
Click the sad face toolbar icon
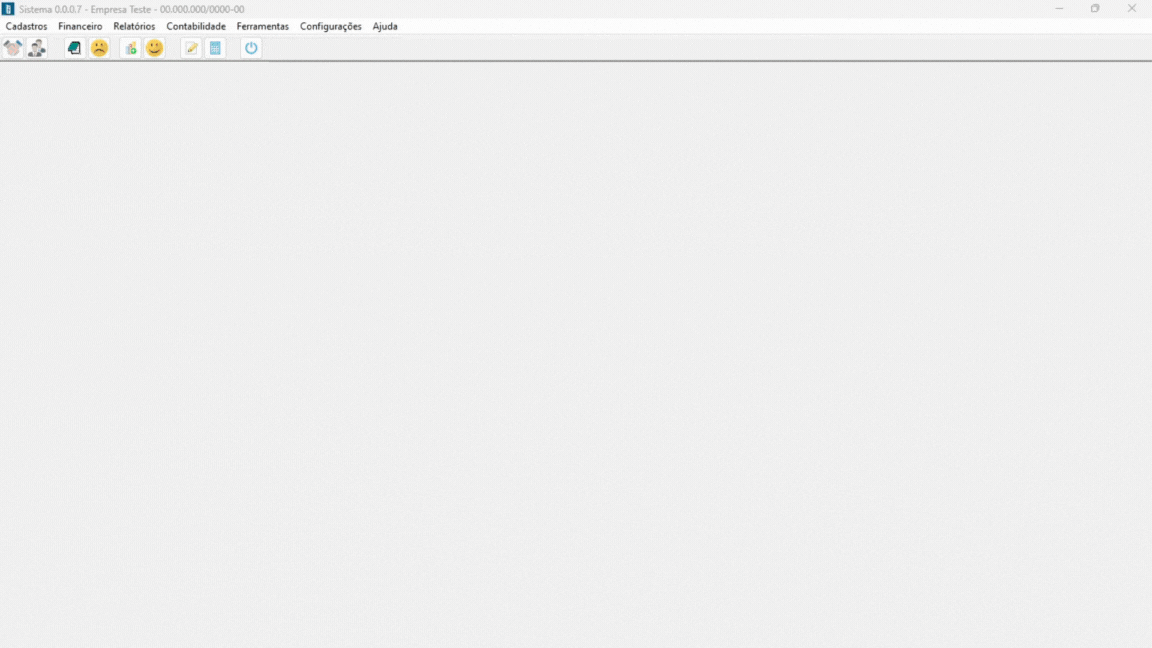[99, 48]
